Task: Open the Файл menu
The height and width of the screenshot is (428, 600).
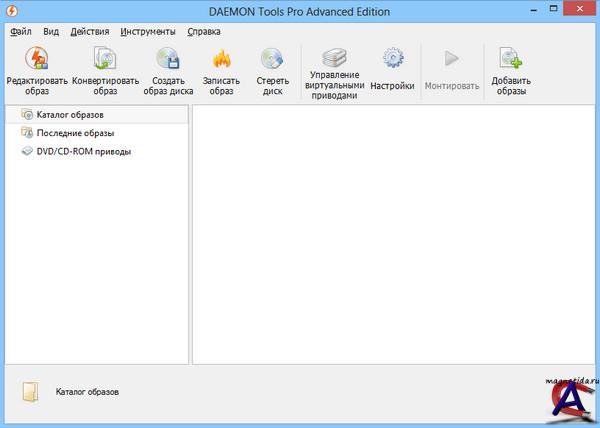Action: 21,32
